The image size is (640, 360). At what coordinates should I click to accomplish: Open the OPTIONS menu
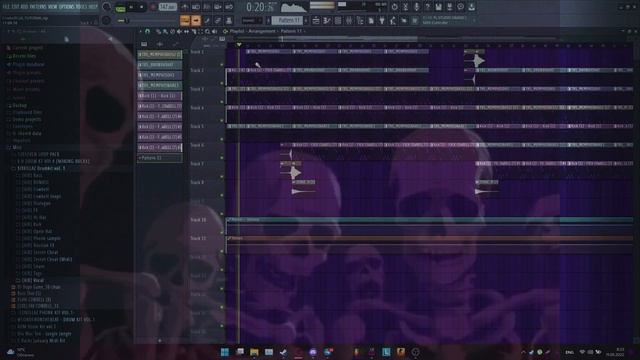[x=67, y=7]
